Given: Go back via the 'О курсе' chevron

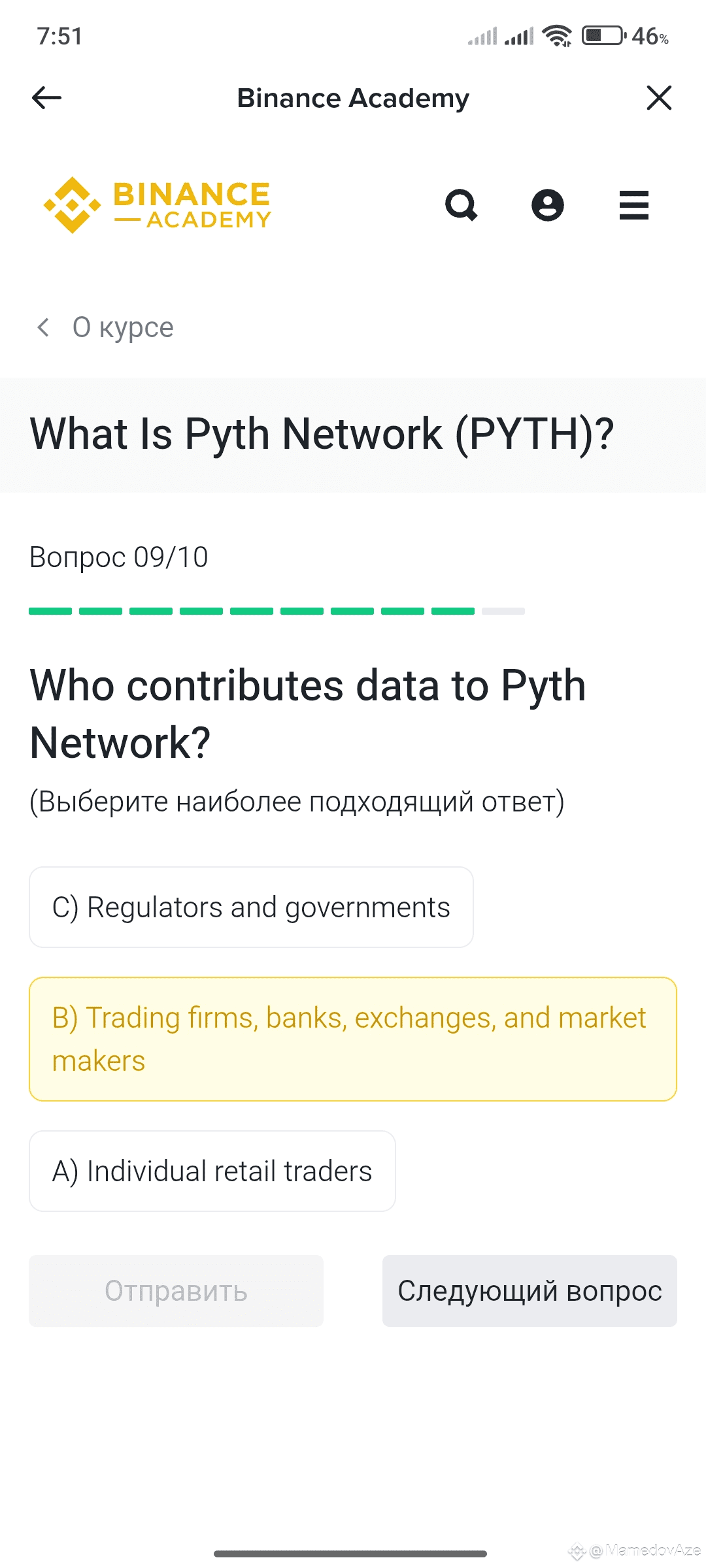Looking at the screenshot, I should tap(43, 327).
